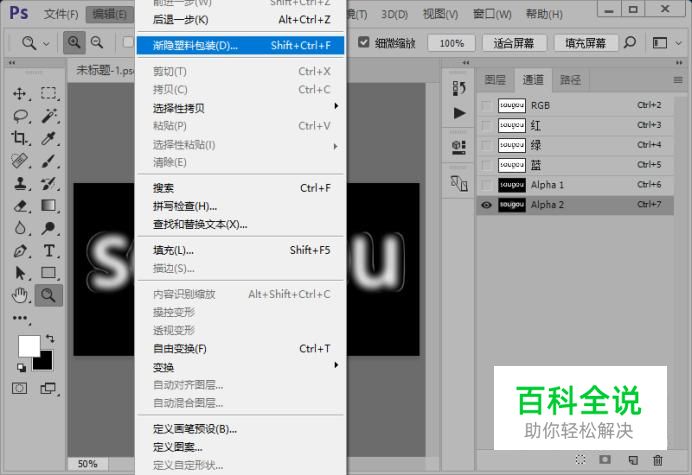Open the zoom tool preset dropdown
This screenshot has width=692, height=475.
(46, 43)
